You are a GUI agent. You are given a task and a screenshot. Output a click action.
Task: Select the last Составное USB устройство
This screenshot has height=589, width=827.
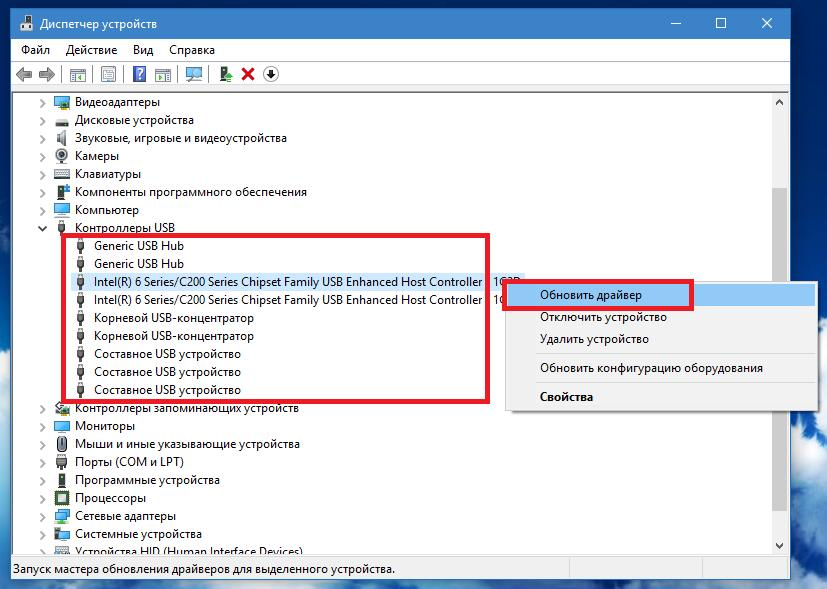167,390
